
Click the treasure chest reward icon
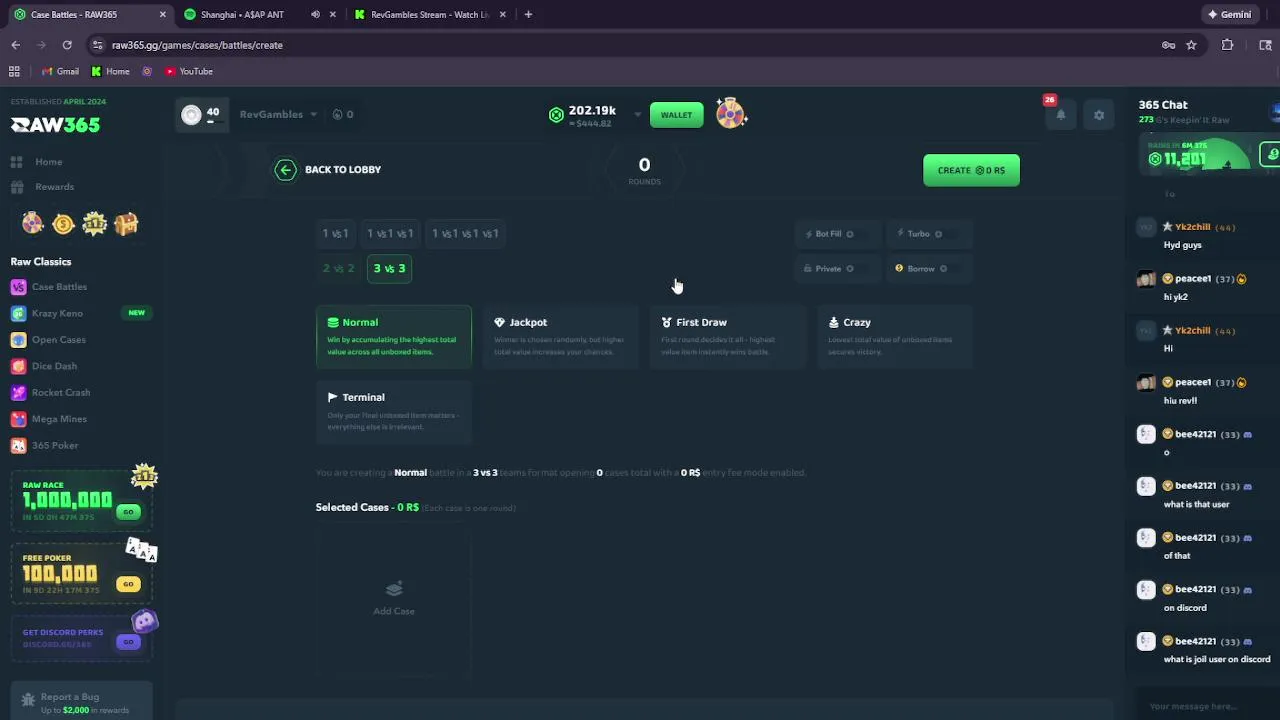(125, 224)
